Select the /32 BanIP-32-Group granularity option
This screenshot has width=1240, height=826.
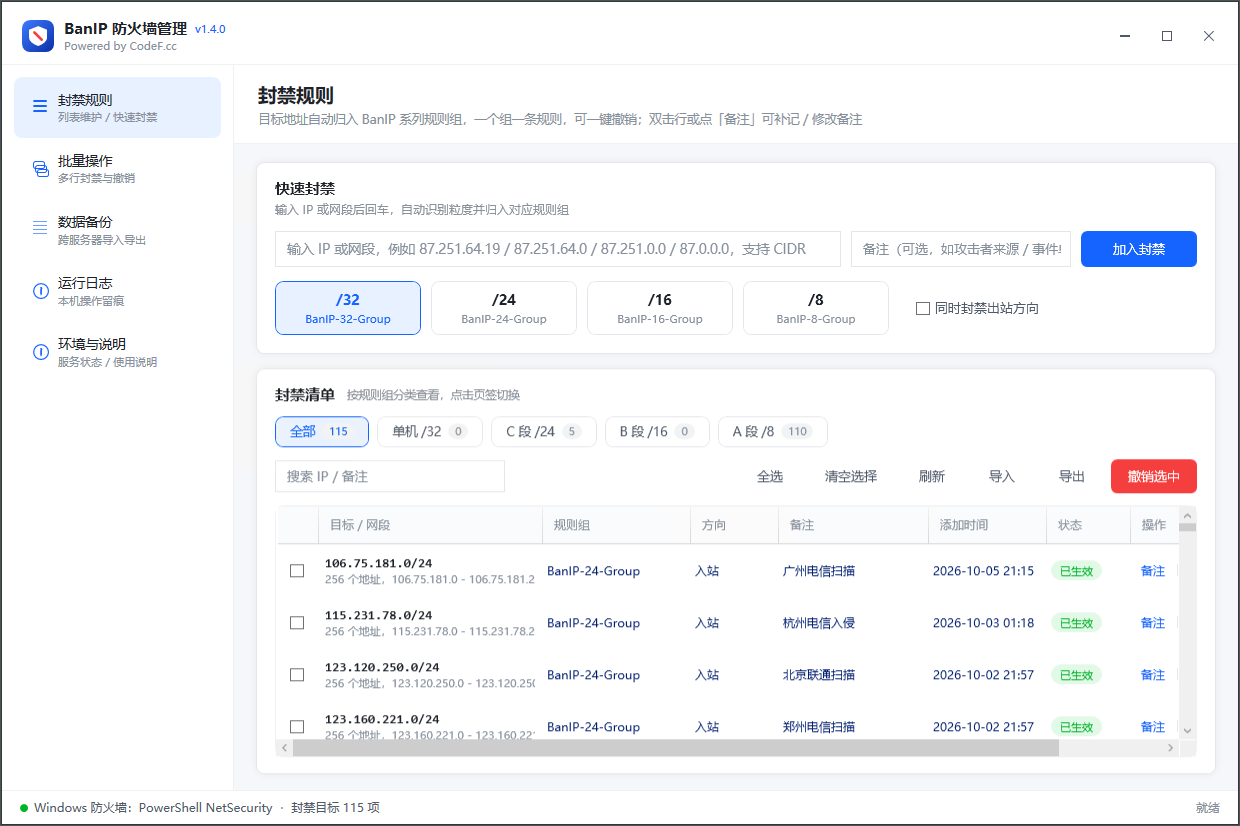click(348, 308)
